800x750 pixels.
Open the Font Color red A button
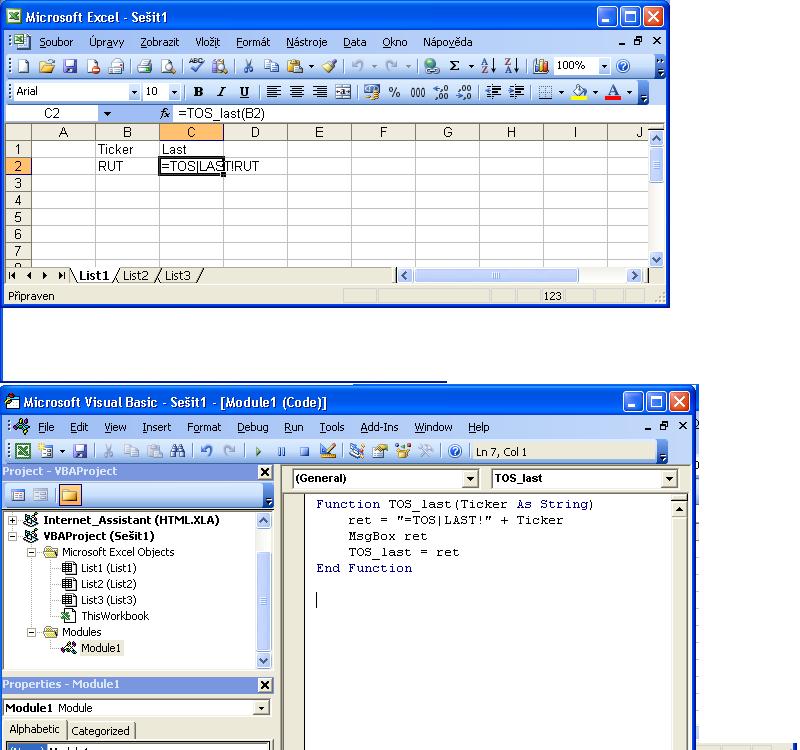(613, 92)
